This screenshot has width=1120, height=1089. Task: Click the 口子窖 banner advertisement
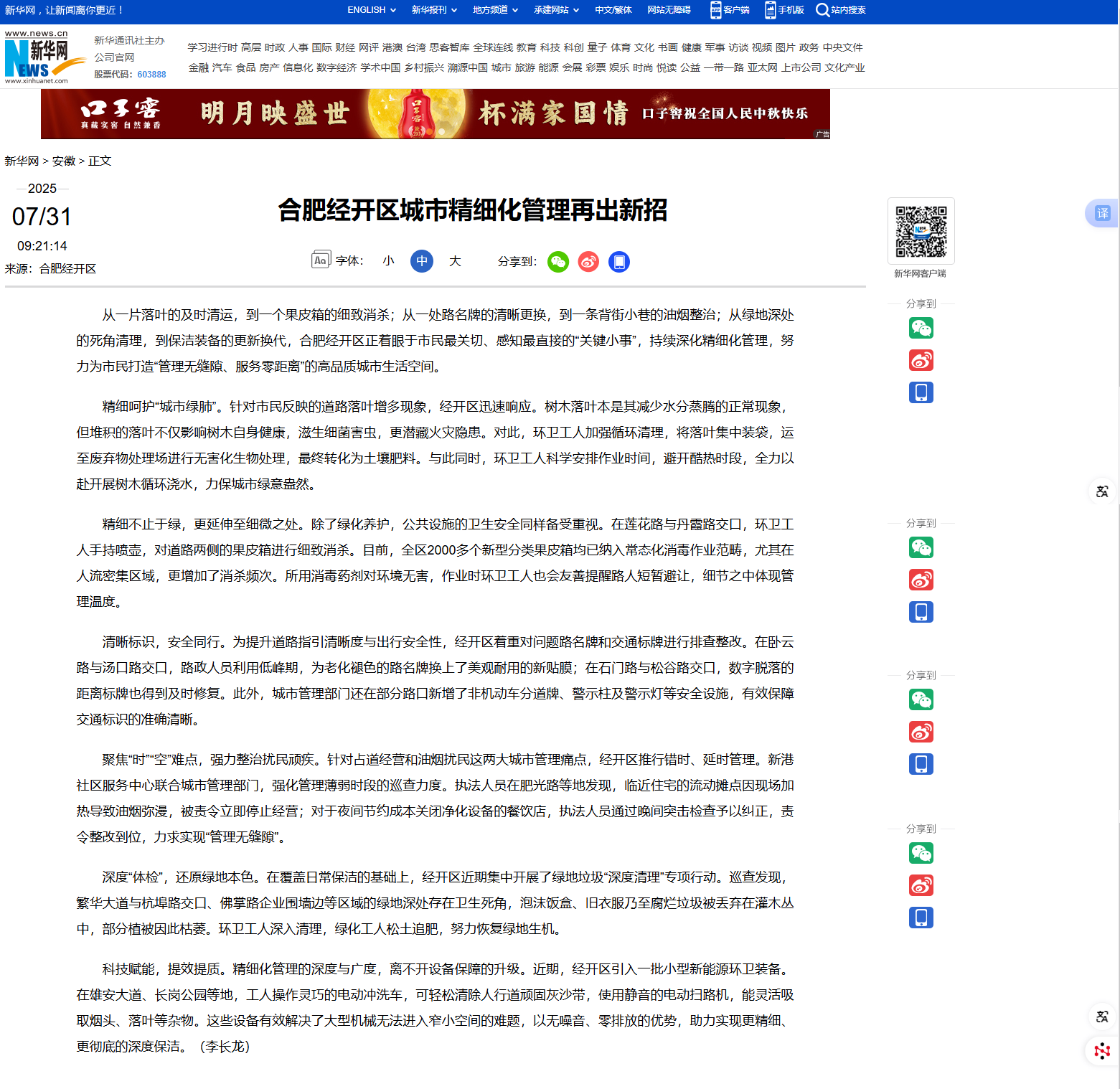pos(435,114)
